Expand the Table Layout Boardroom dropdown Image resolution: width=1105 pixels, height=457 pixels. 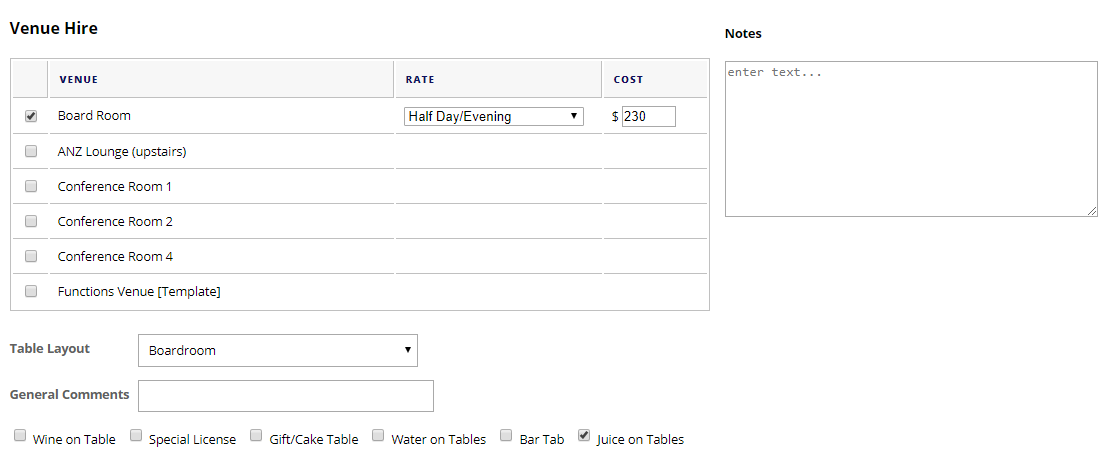point(277,350)
